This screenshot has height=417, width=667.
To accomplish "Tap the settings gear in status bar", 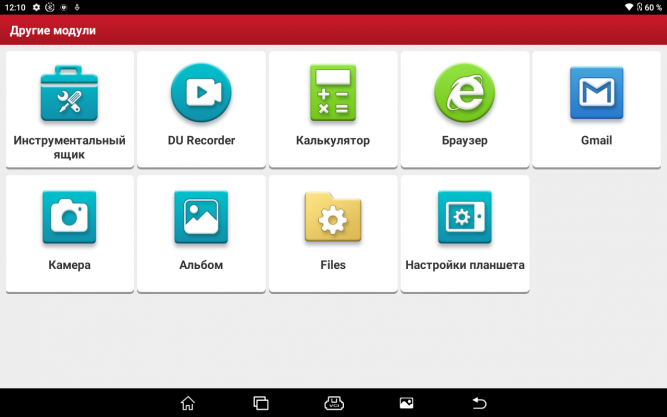I will pos(36,7).
